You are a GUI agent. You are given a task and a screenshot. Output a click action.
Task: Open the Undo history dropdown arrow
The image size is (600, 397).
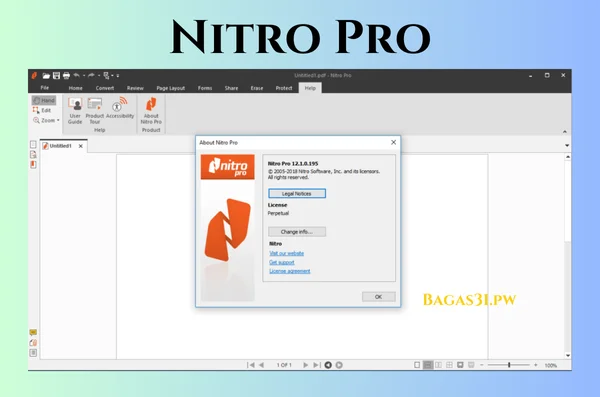[x=84, y=76]
